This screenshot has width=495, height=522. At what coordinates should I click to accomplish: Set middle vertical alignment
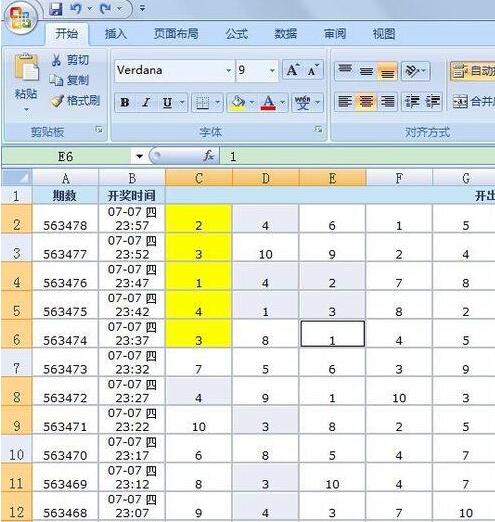[366, 71]
